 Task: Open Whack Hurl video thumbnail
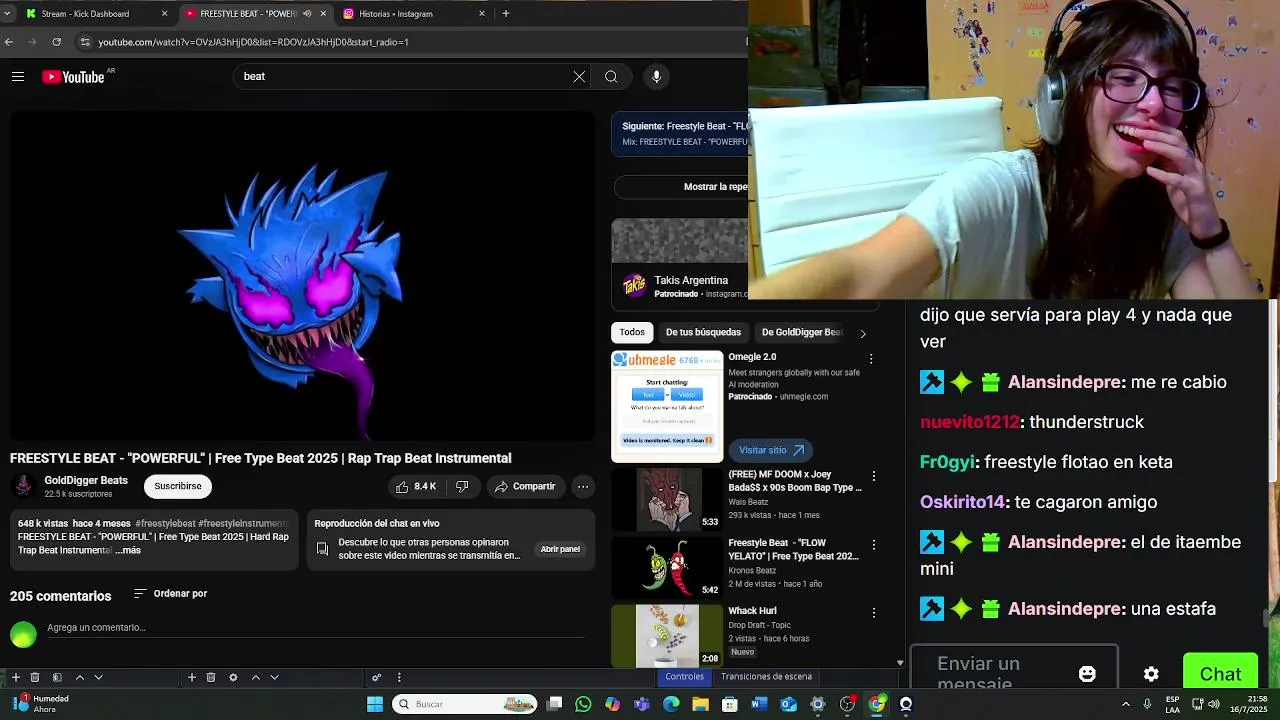pyautogui.click(x=667, y=636)
